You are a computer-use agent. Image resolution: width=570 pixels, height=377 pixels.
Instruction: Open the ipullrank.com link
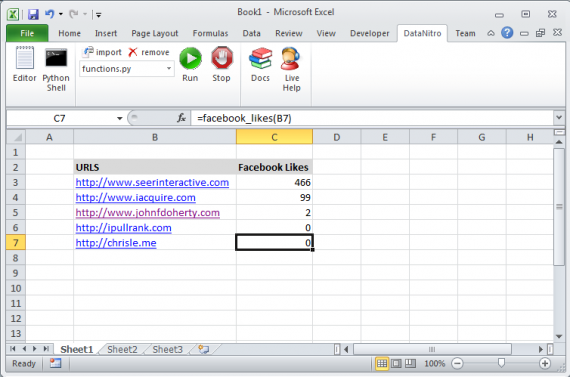point(124,228)
